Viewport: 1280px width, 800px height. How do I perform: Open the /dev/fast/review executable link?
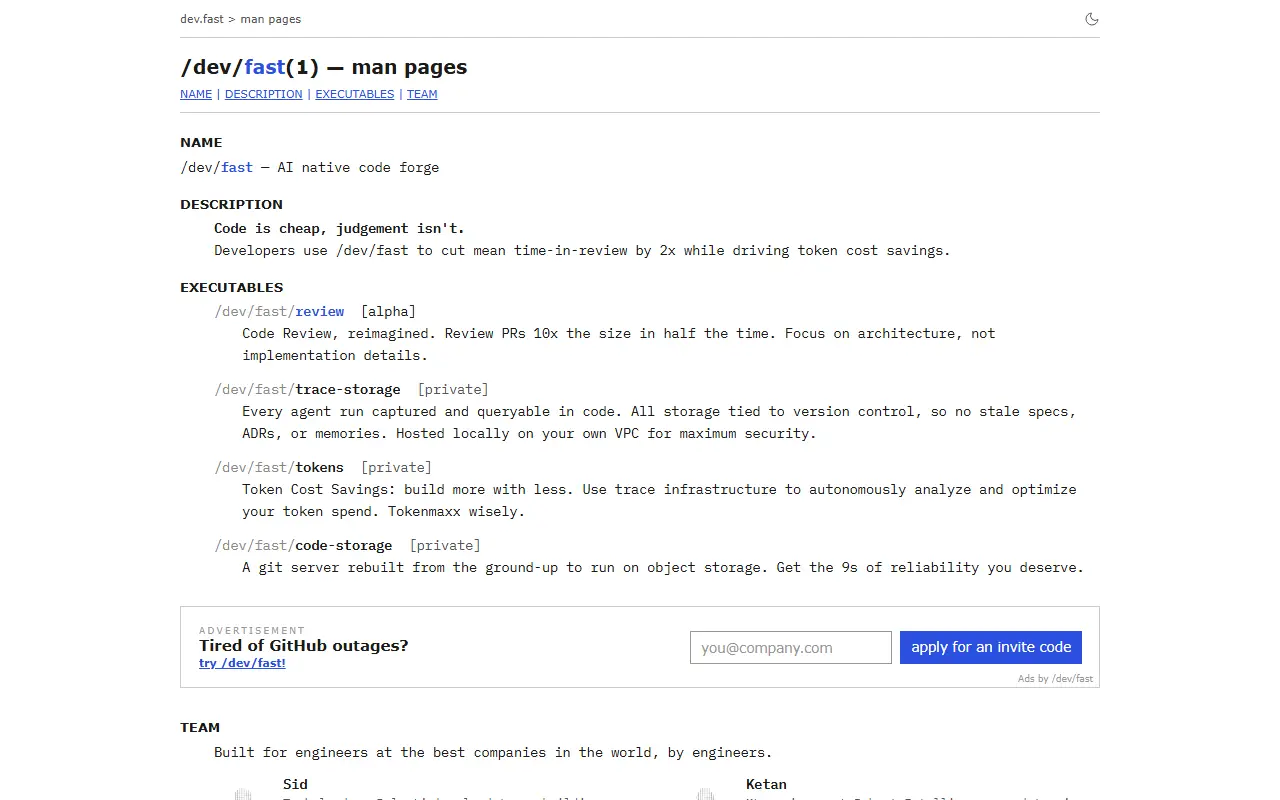pyautogui.click(x=279, y=311)
